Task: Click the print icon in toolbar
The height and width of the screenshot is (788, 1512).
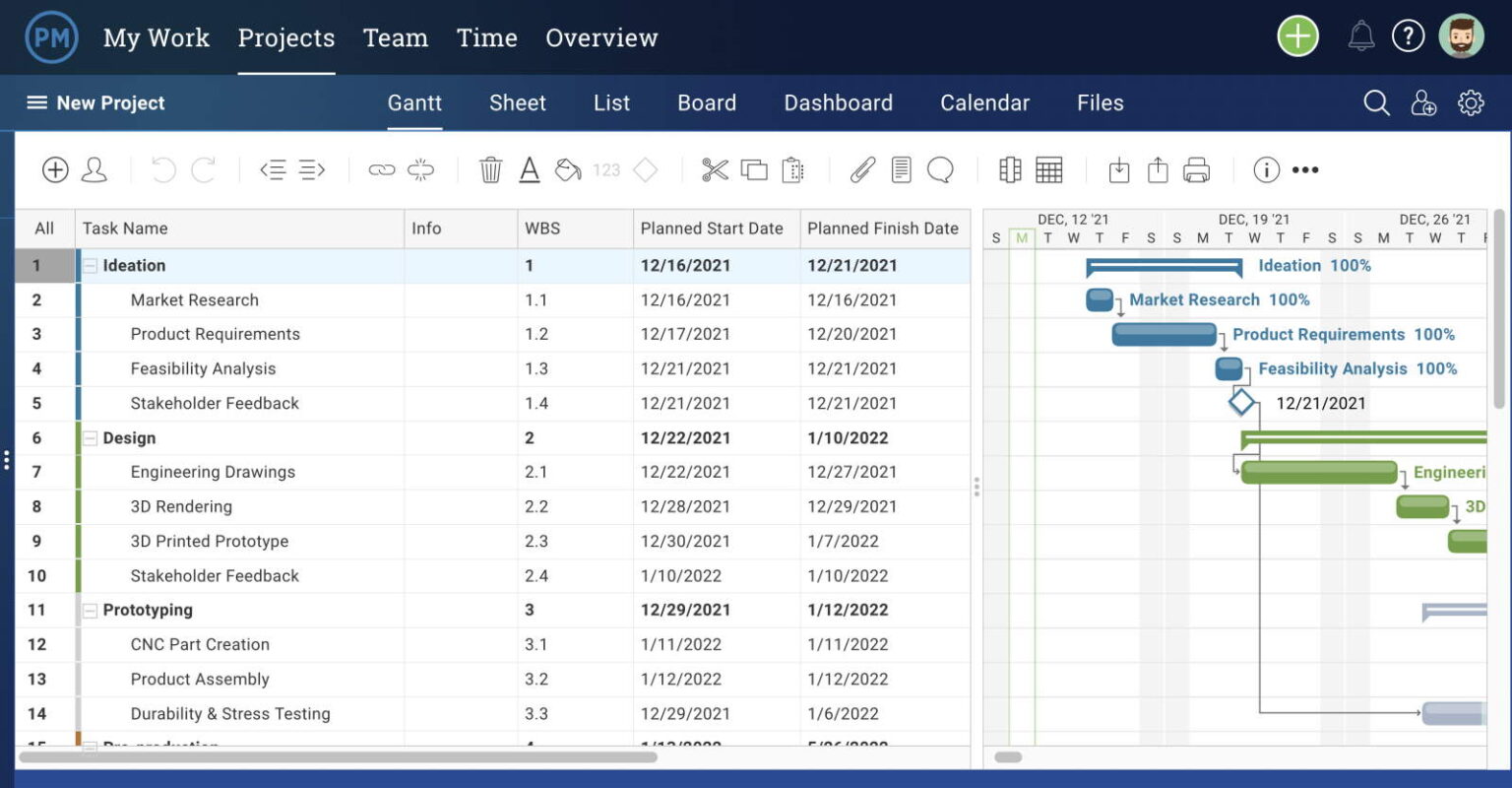Action: tap(1196, 169)
